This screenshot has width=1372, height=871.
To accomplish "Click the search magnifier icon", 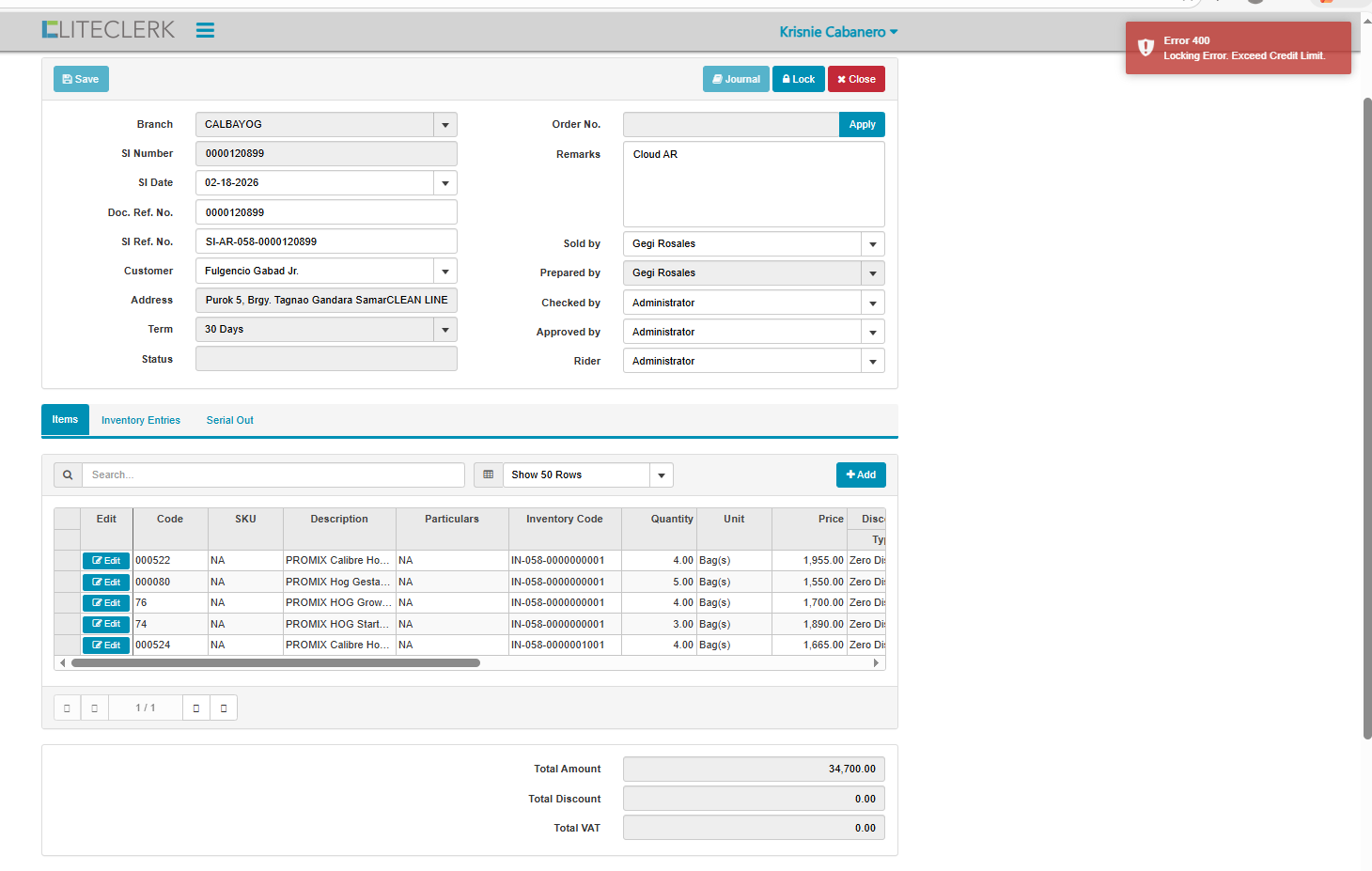I will pos(68,475).
